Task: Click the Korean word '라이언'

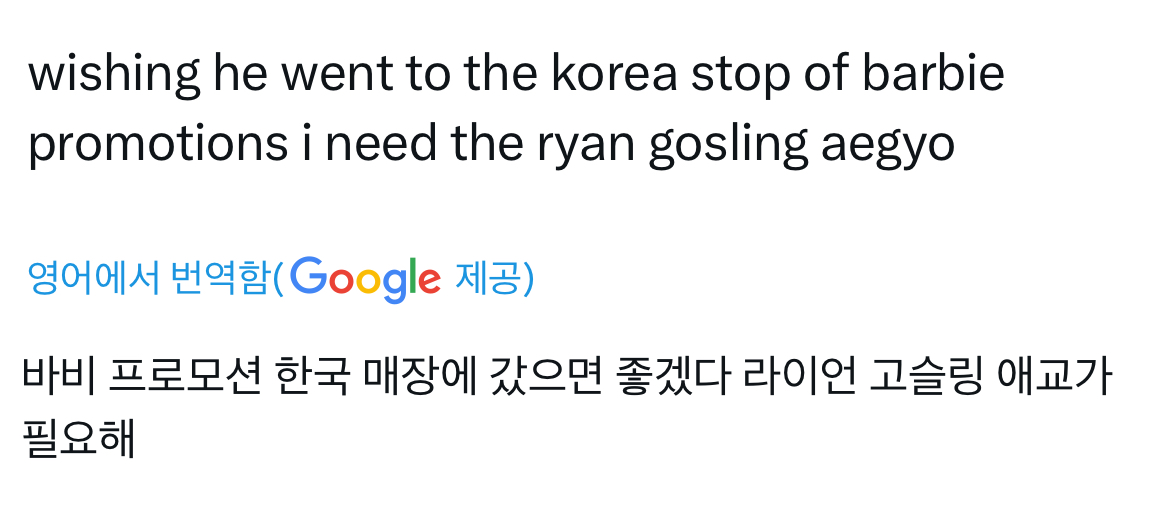Action: 798,377
